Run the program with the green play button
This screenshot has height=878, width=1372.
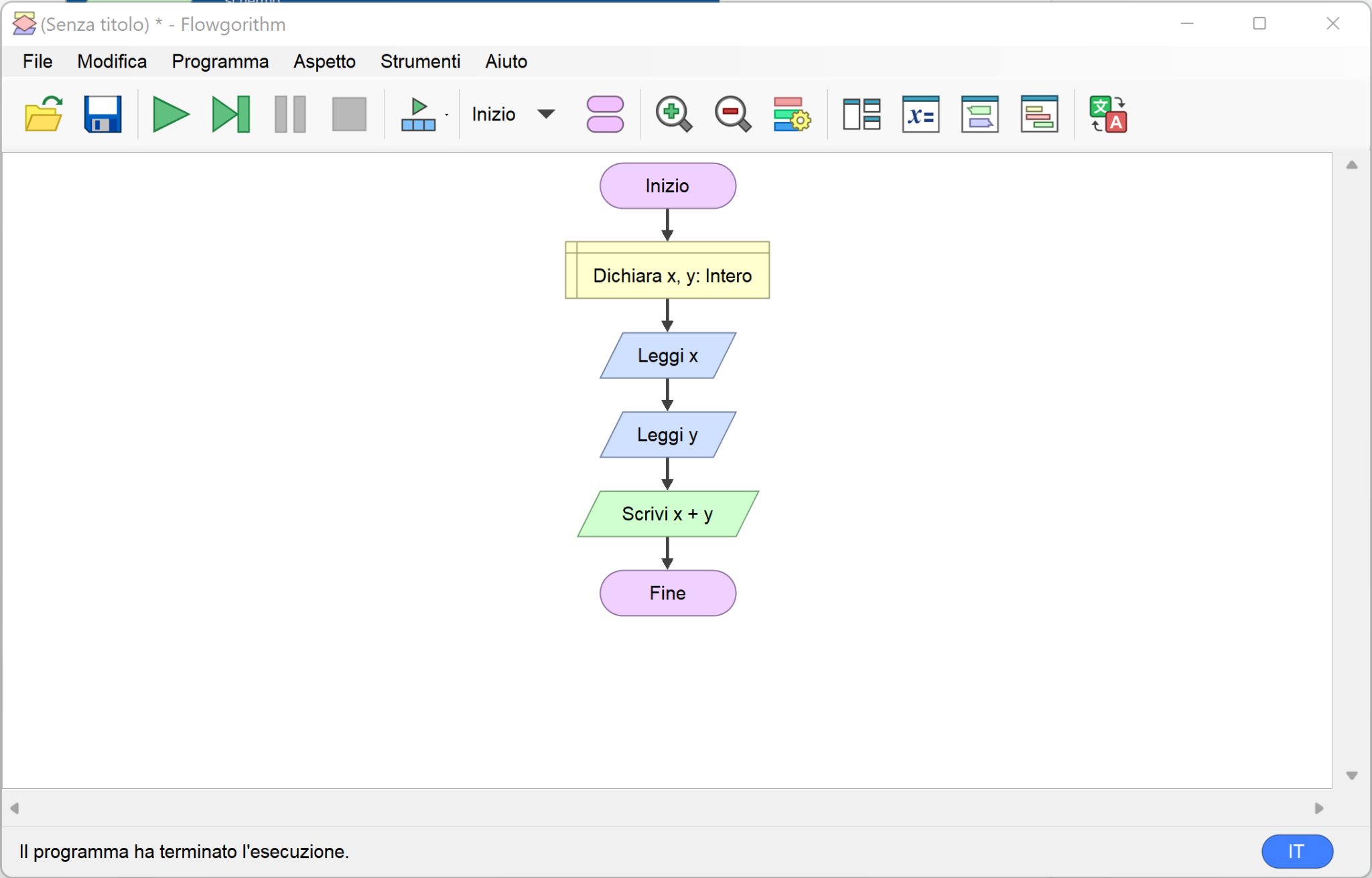(x=171, y=115)
